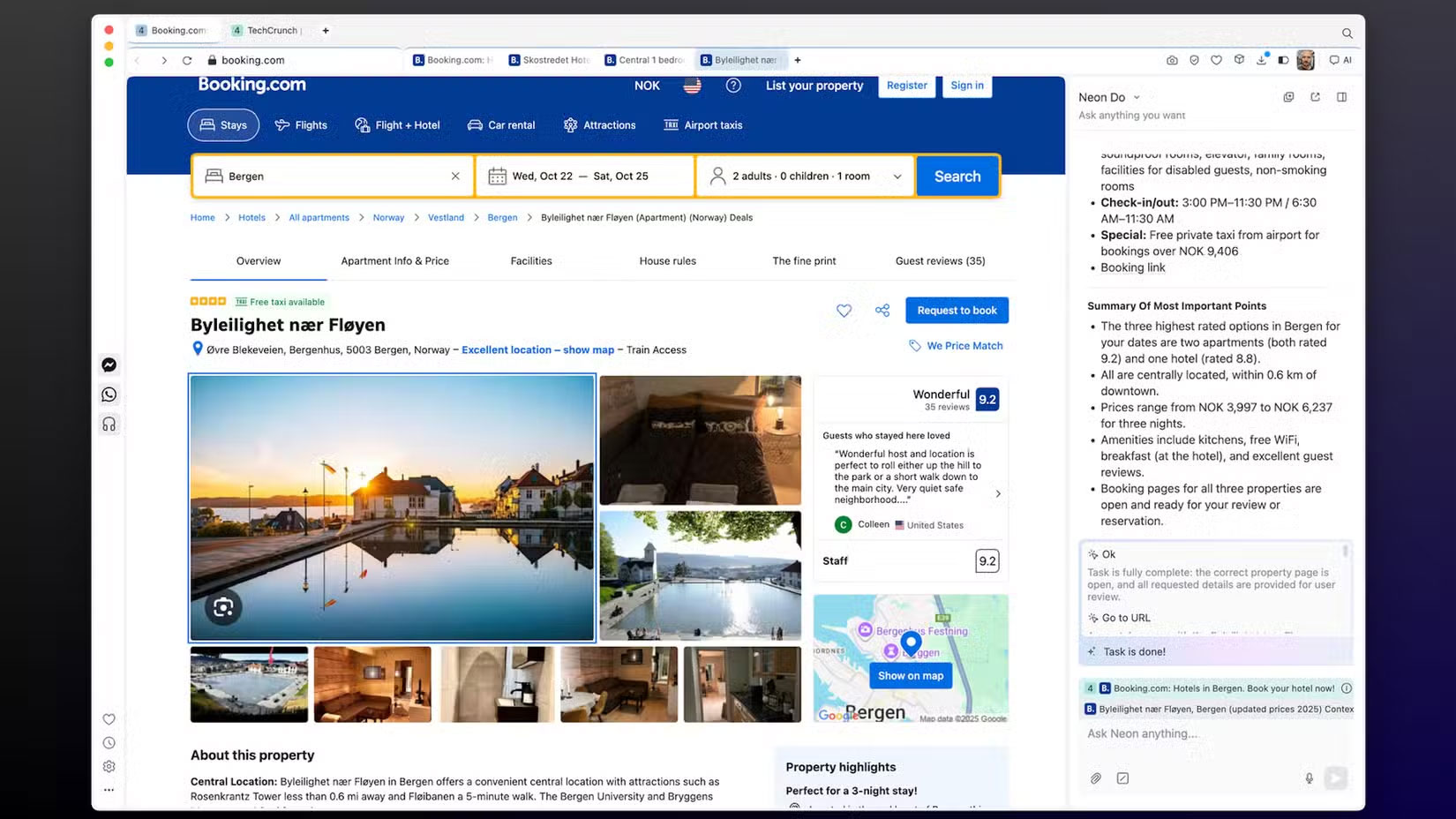Switch to Car rental search

coord(501,124)
